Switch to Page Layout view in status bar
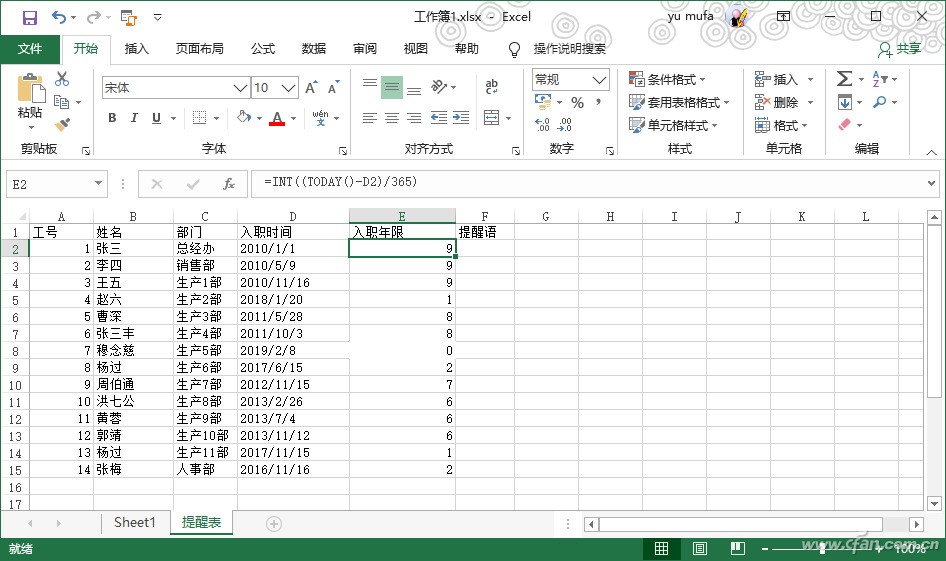The height and width of the screenshot is (561, 946). tap(700, 549)
